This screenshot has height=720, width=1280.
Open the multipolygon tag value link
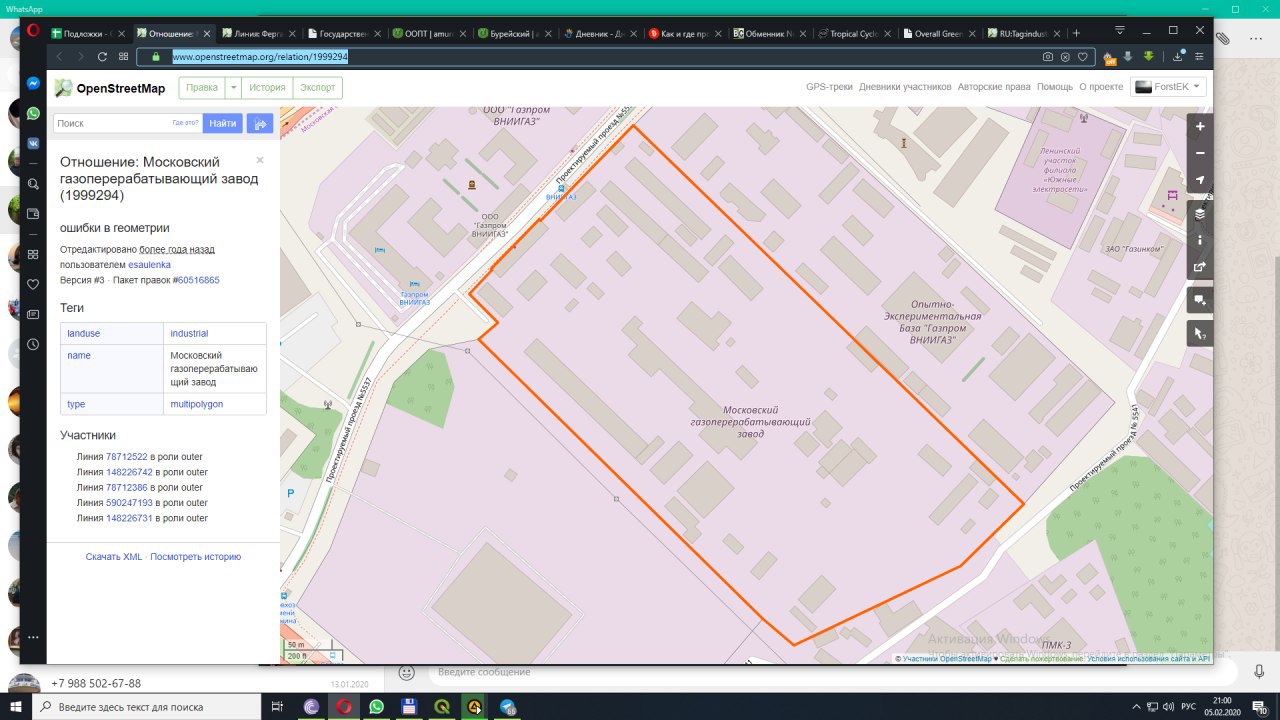(196, 404)
